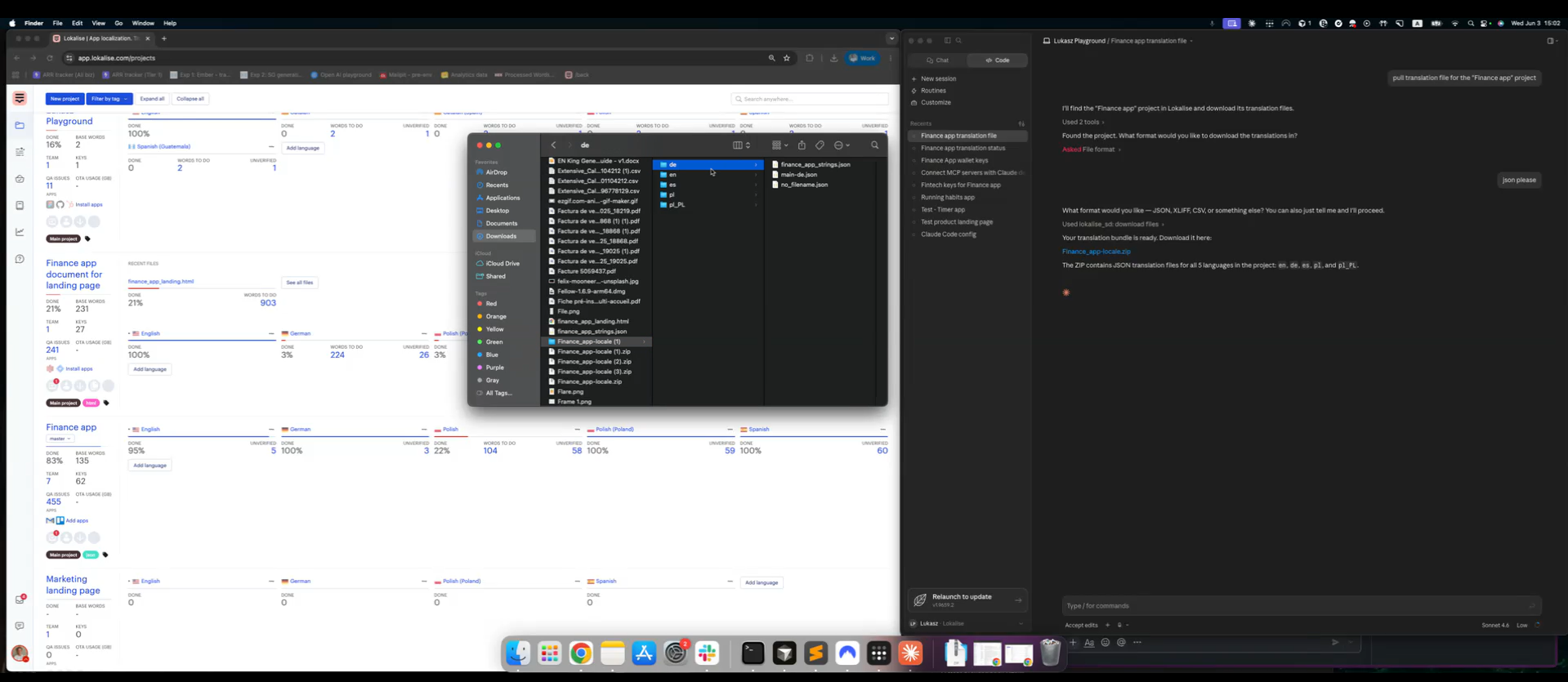Open Spotlight search in menu bar
The height and width of the screenshot is (682, 1568).
click(1471, 24)
